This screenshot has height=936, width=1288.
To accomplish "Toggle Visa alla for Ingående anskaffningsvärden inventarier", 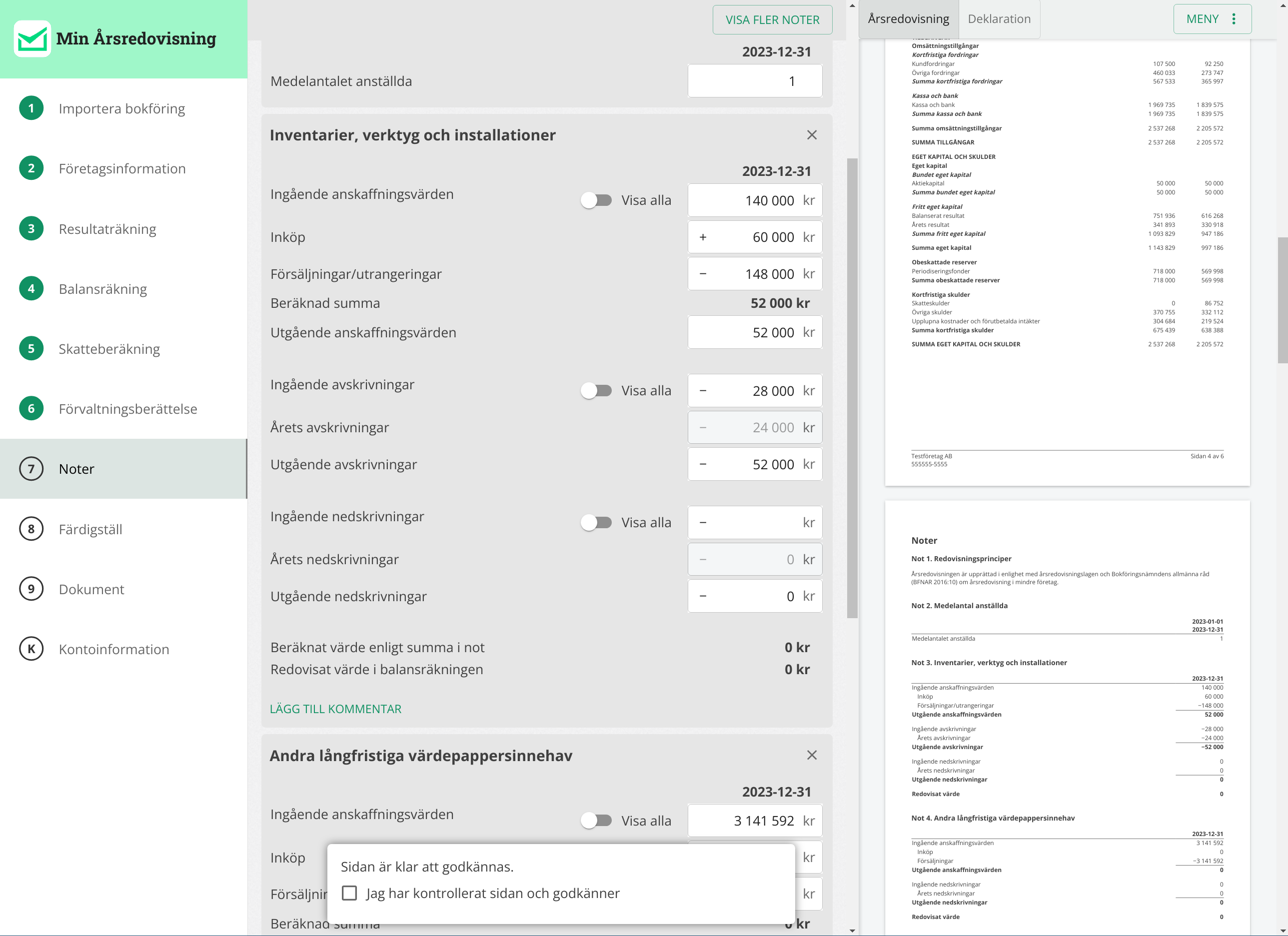I will tap(596, 200).
